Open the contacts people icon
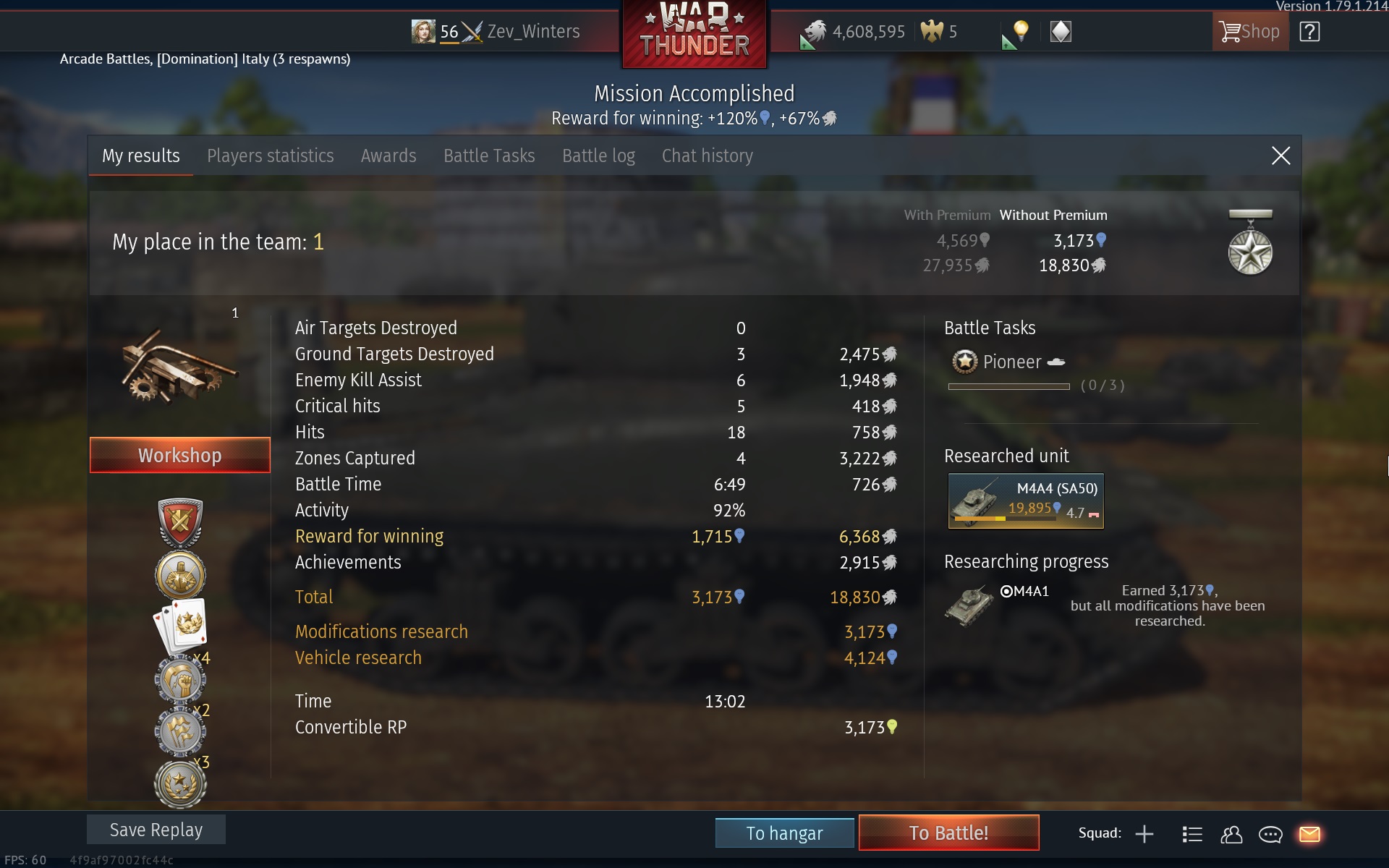 [x=1231, y=834]
